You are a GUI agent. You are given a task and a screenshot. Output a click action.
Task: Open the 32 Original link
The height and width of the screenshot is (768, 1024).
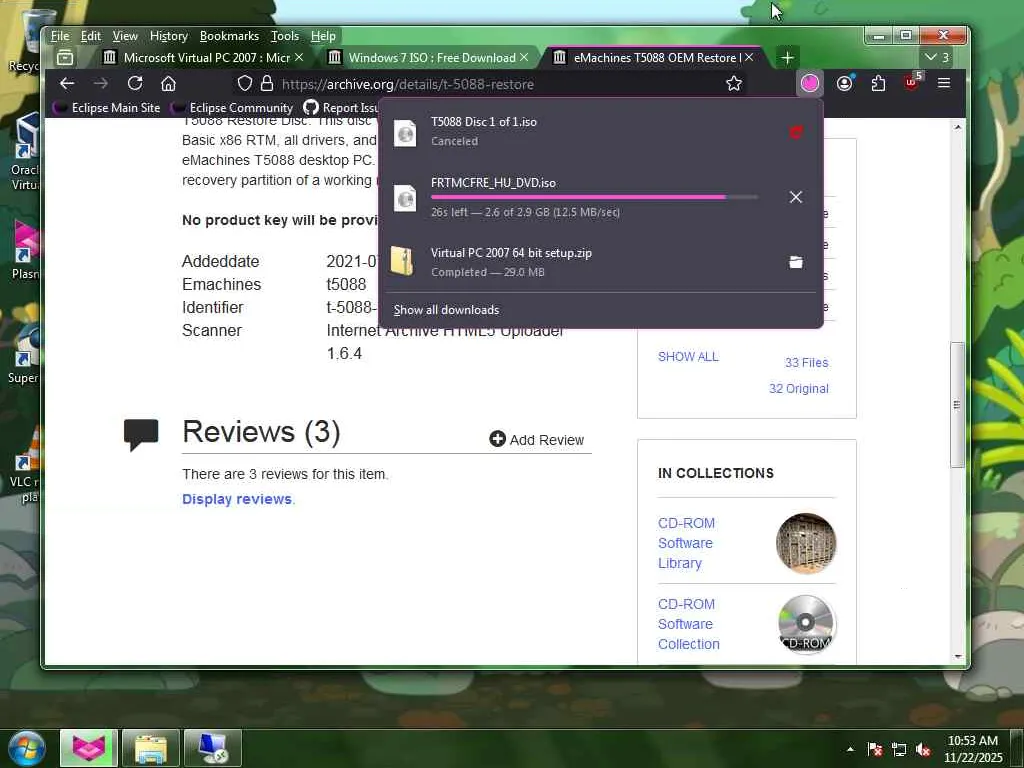[799, 389]
